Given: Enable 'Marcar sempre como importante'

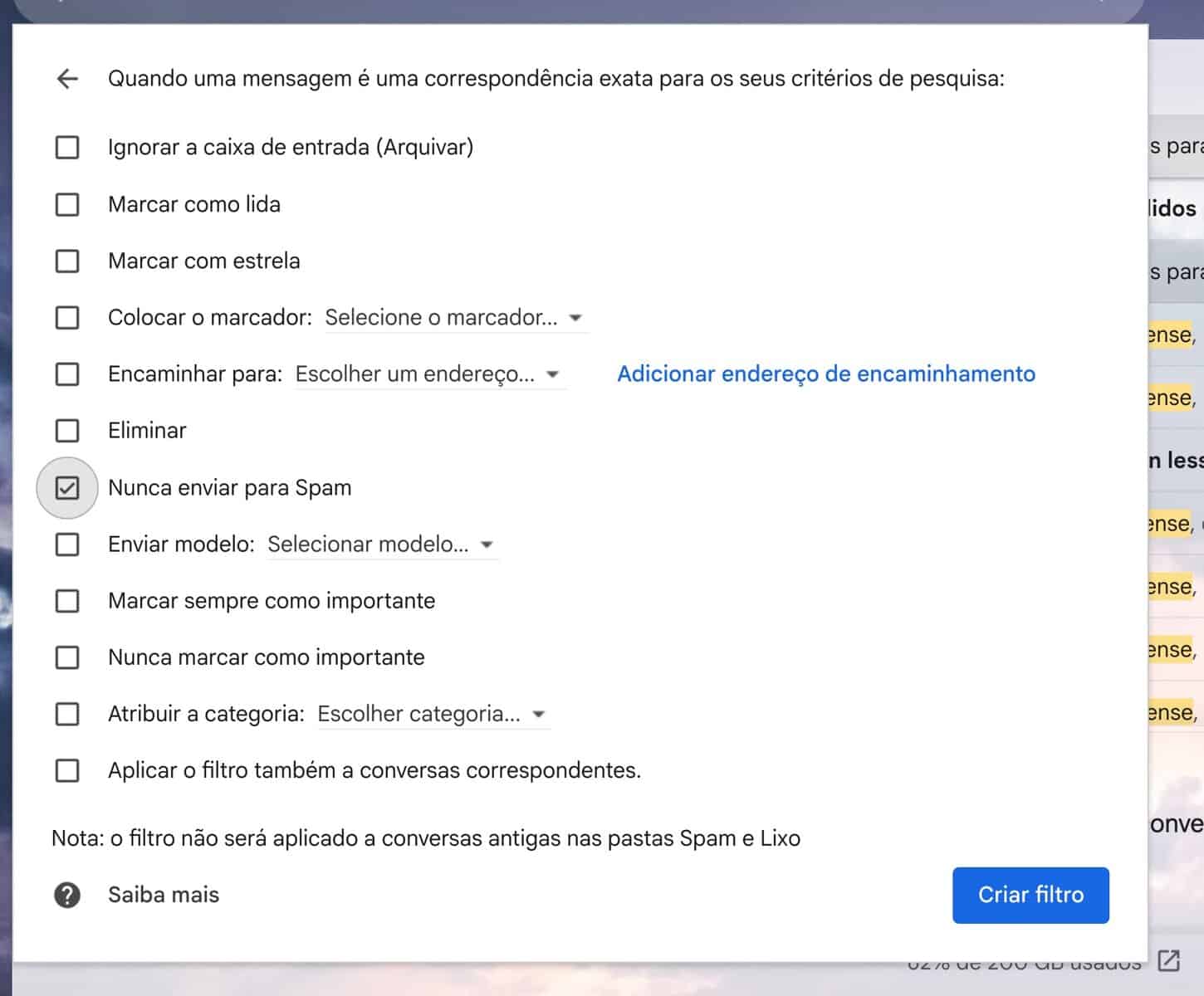Looking at the screenshot, I should tap(67, 601).
